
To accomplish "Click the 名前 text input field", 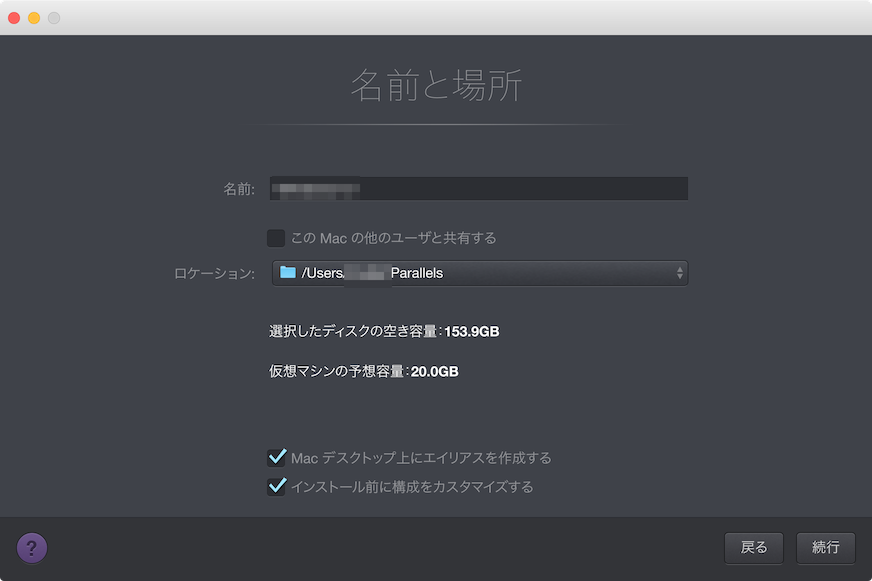I will pos(479,188).
